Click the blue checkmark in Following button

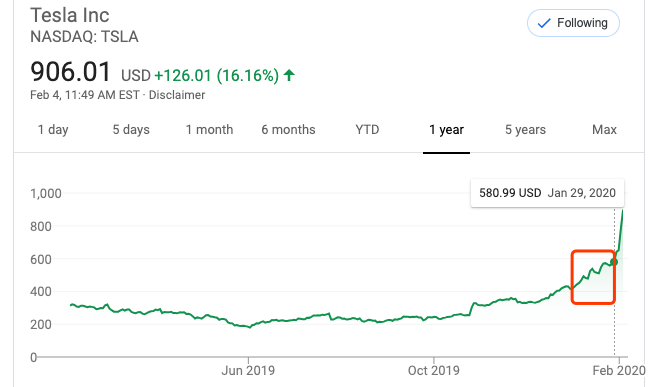[544, 23]
